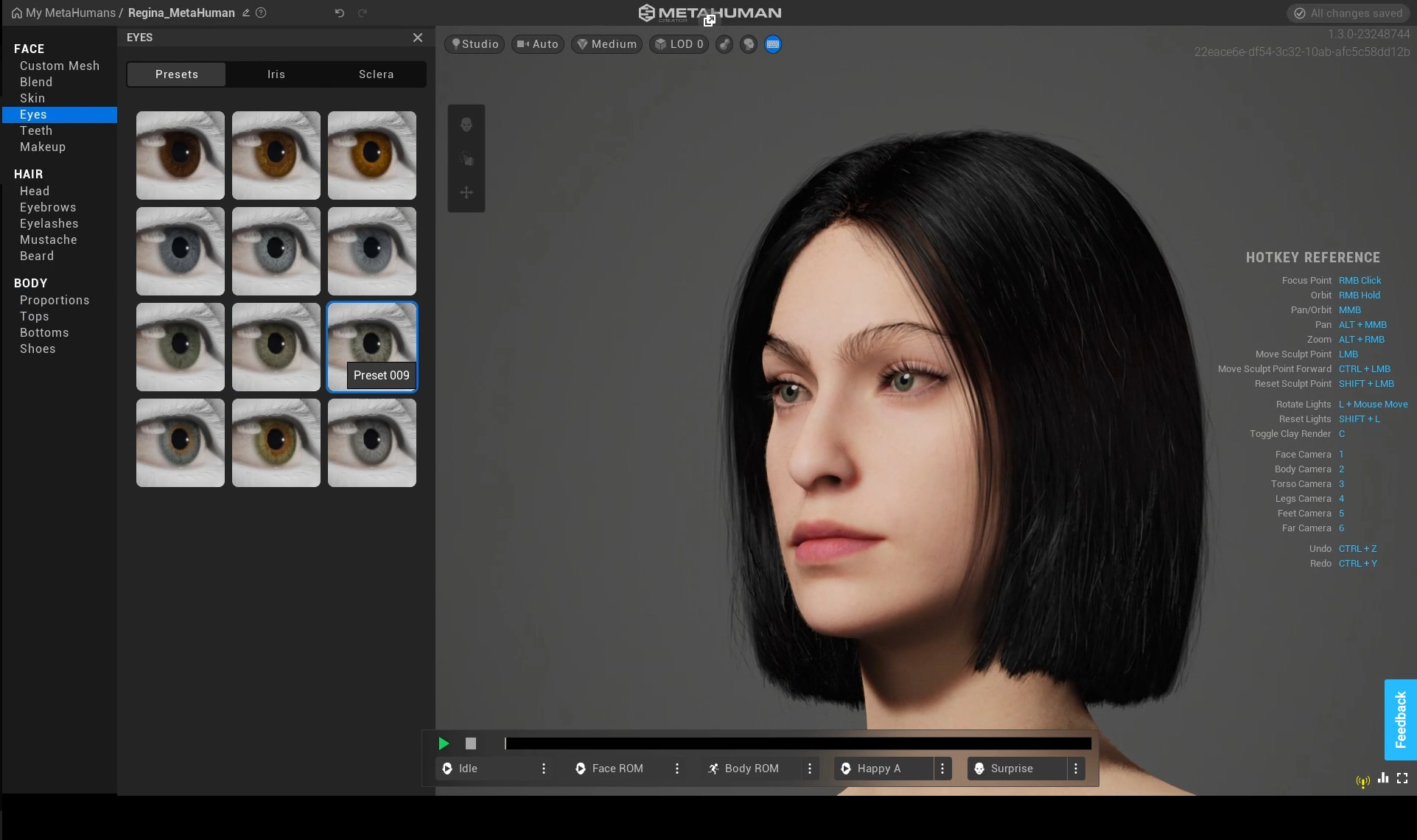The width and height of the screenshot is (1417, 840).
Task: Open the Feedback panel
Action: point(1400,719)
